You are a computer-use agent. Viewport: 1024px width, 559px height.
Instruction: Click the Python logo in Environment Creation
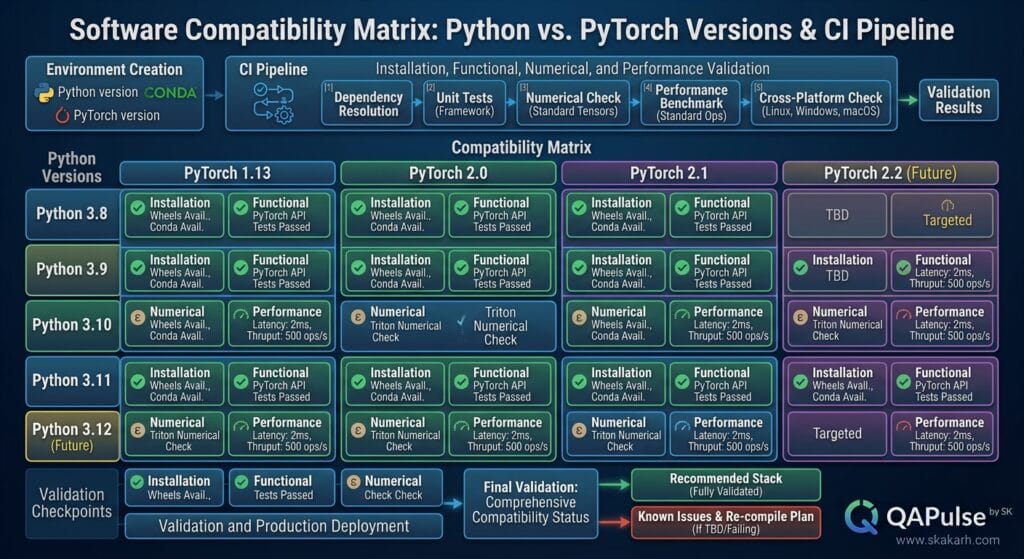coord(44,93)
